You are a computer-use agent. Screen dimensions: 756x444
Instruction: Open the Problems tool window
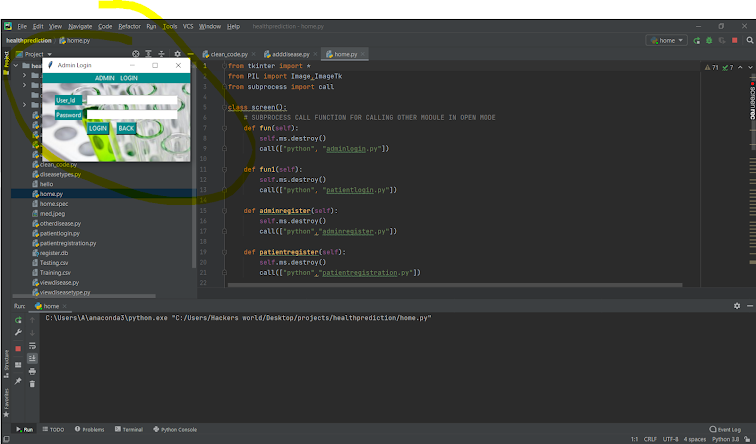tap(90, 430)
